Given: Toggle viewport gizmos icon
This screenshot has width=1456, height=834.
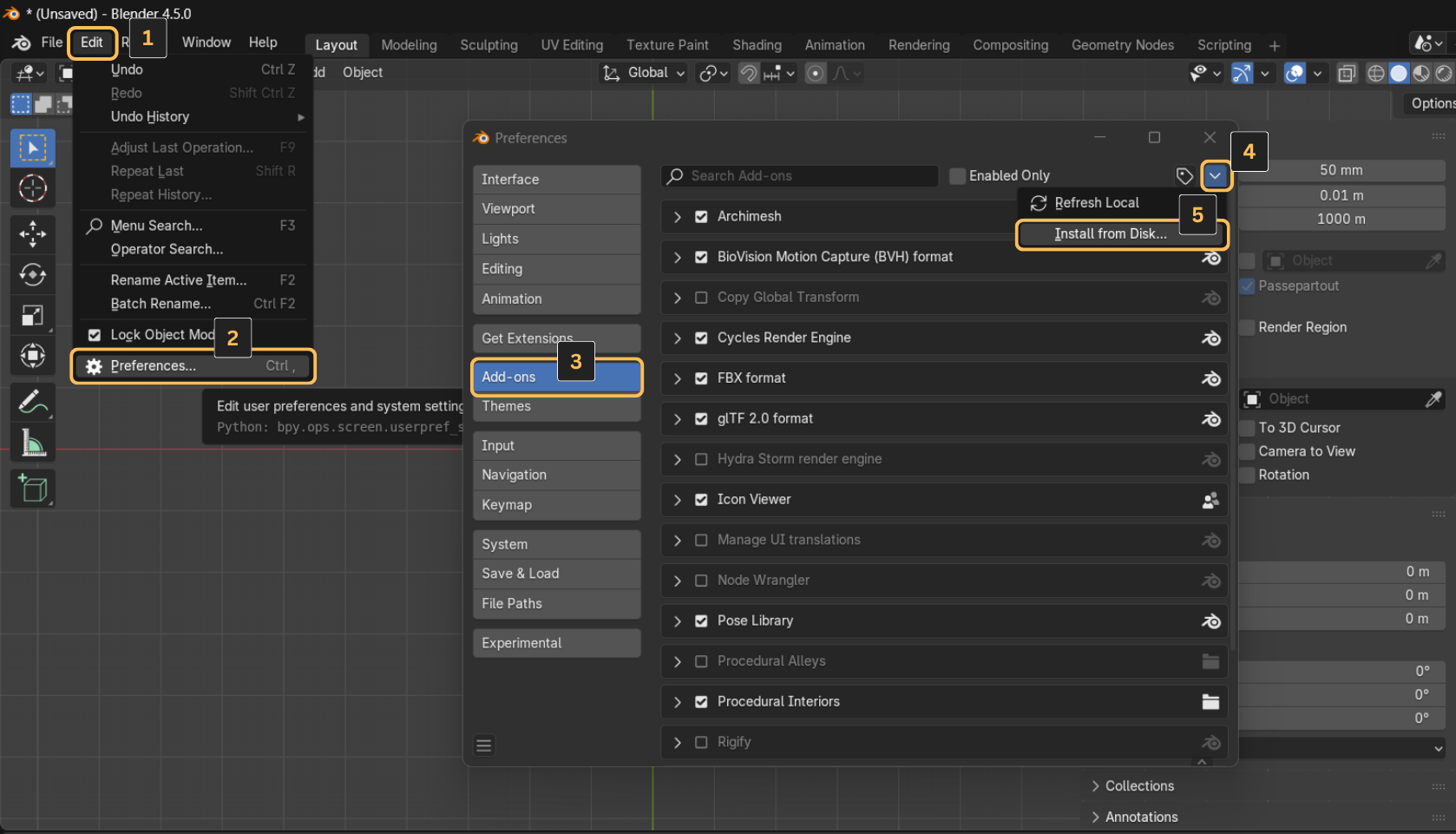Looking at the screenshot, I should 1243,74.
